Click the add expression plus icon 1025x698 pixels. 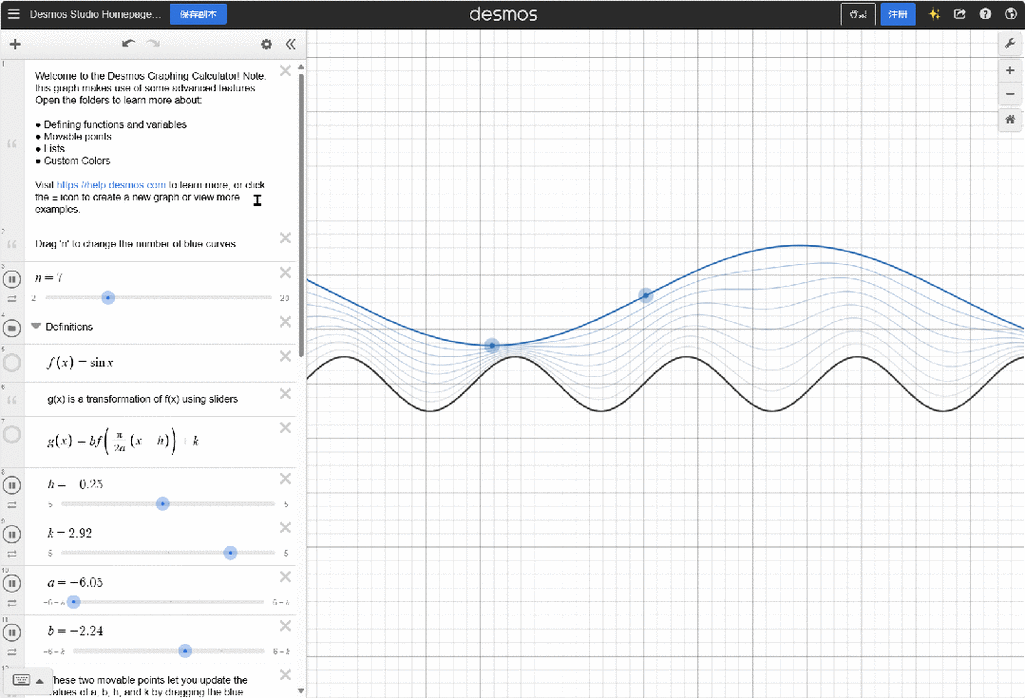click(15, 44)
